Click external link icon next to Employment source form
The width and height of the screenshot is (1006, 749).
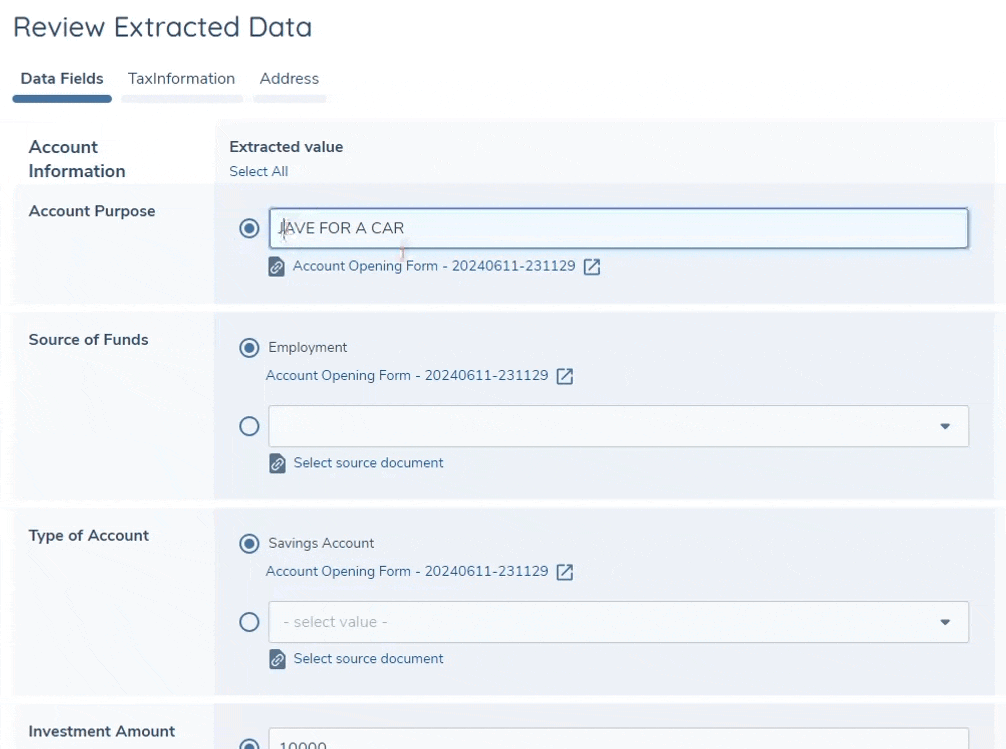tap(565, 375)
